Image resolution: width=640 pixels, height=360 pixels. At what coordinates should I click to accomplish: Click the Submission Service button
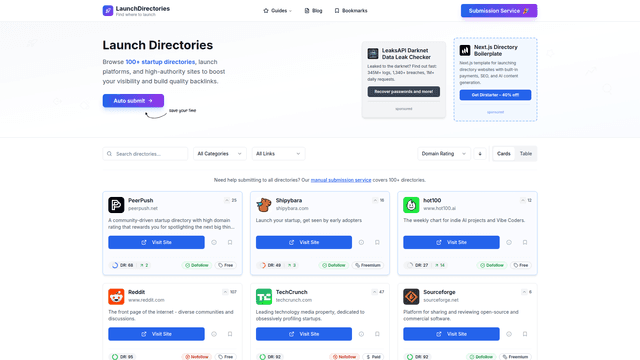coord(499,11)
